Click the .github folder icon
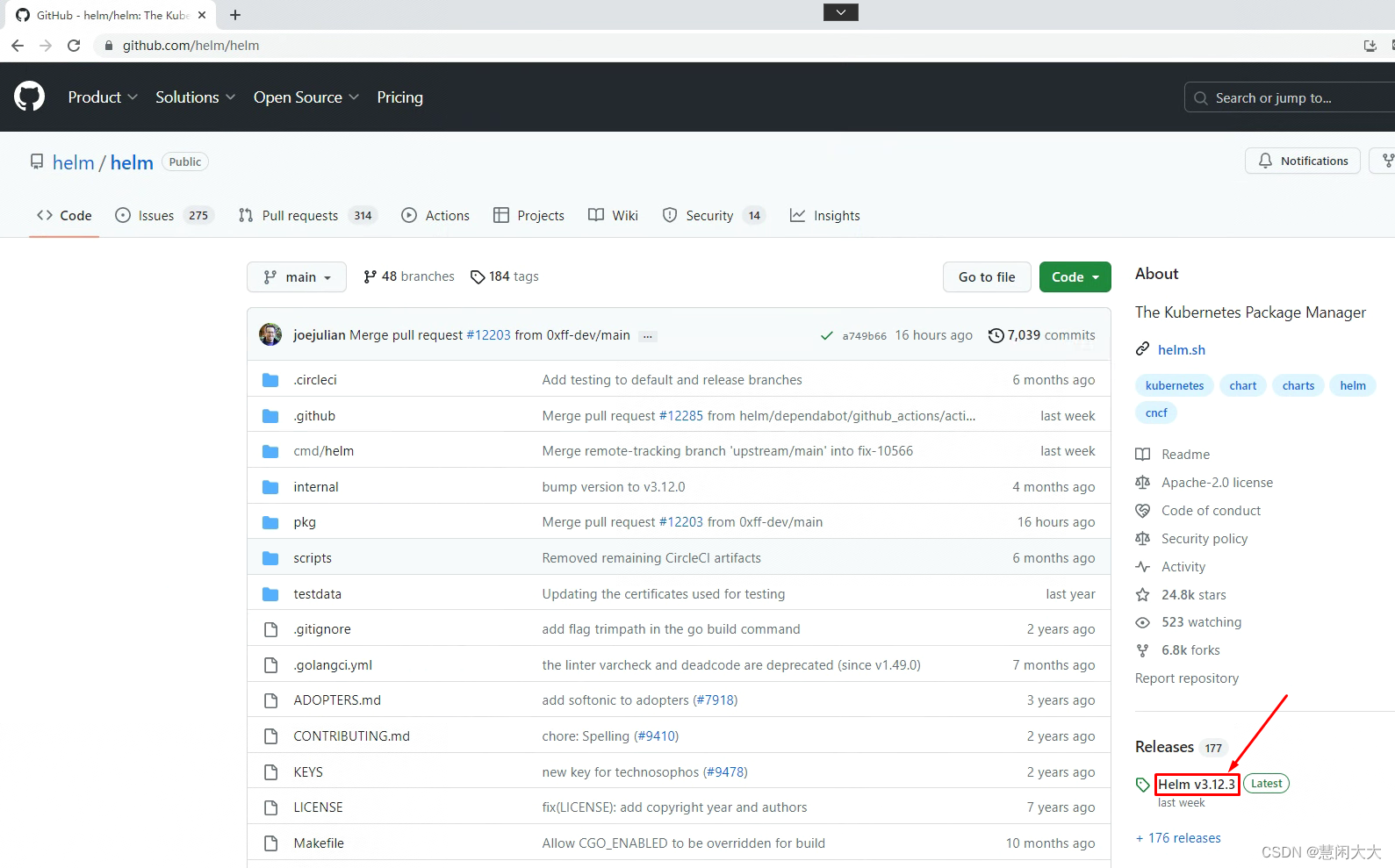Screen dimensions: 1395x868 point(270,416)
